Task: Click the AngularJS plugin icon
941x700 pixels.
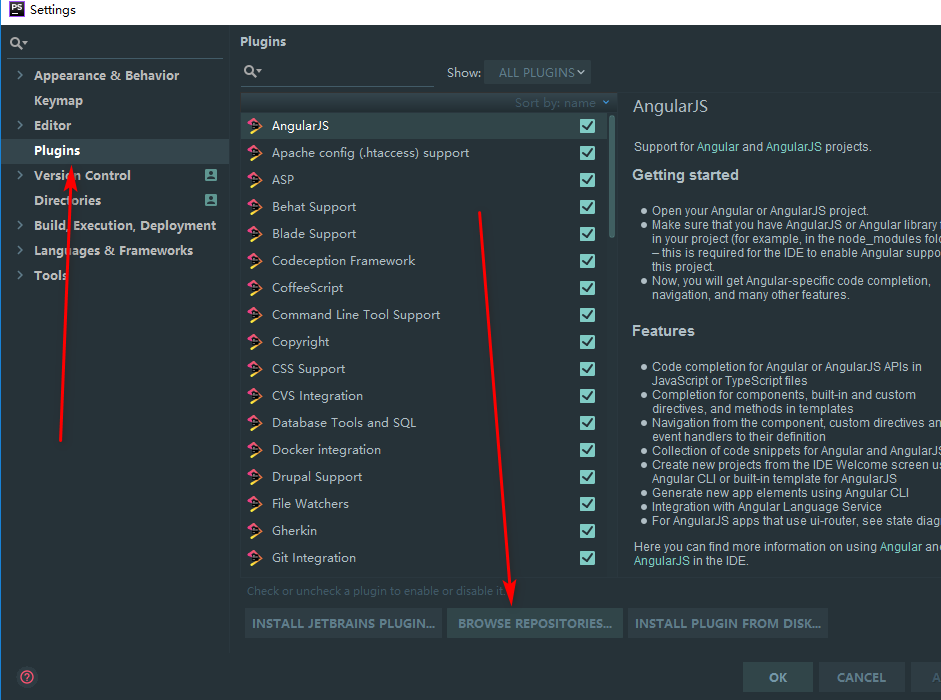Action: point(255,126)
